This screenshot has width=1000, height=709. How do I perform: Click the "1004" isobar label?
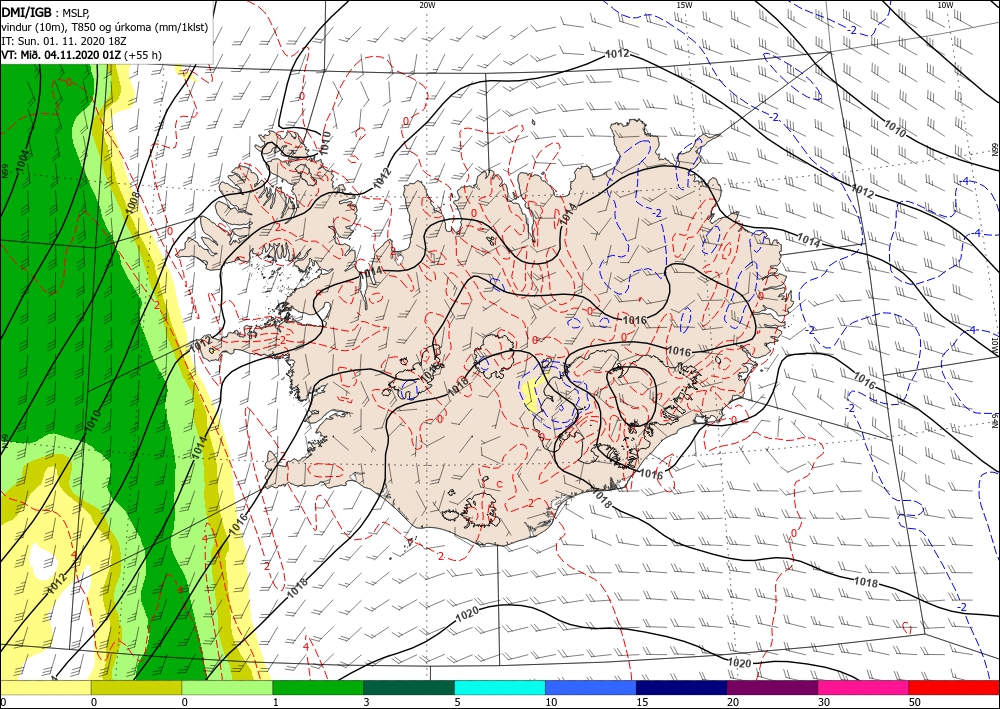[22, 161]
